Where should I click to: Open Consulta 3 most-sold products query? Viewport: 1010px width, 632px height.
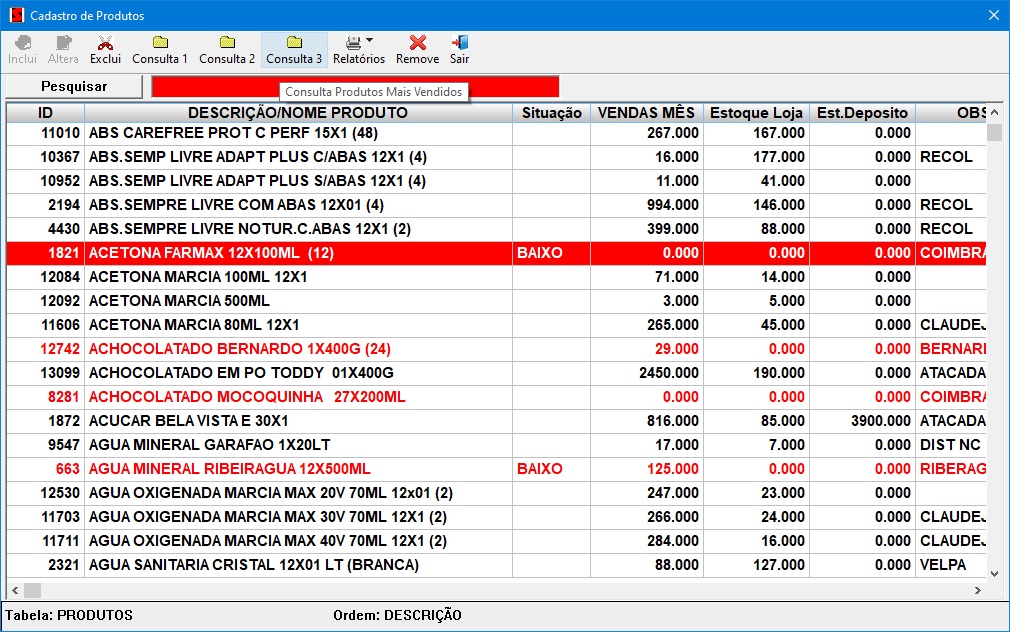click(294, 43)
